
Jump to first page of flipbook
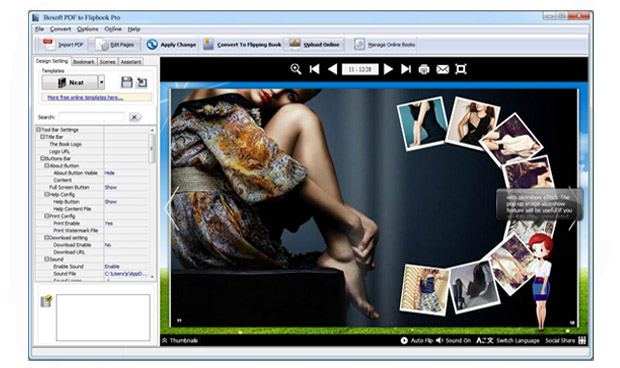[315, 69]
